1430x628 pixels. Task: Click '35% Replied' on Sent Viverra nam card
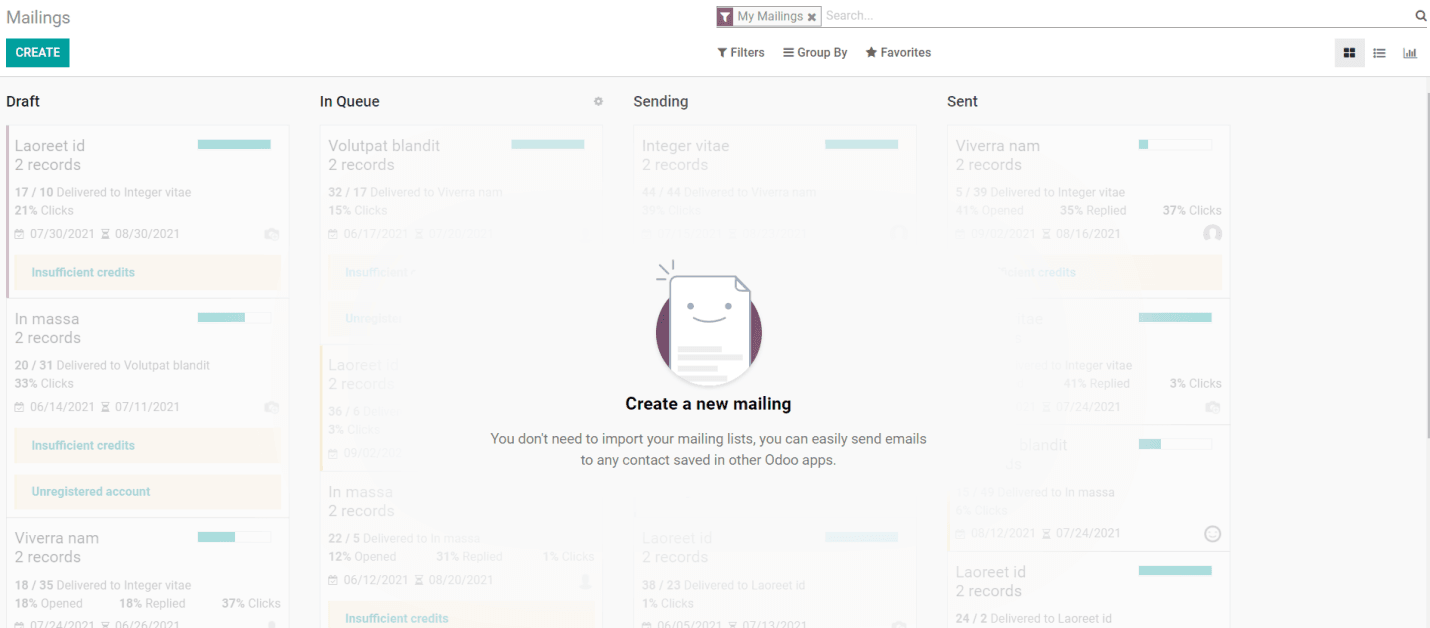click(x=1093, y=210)
